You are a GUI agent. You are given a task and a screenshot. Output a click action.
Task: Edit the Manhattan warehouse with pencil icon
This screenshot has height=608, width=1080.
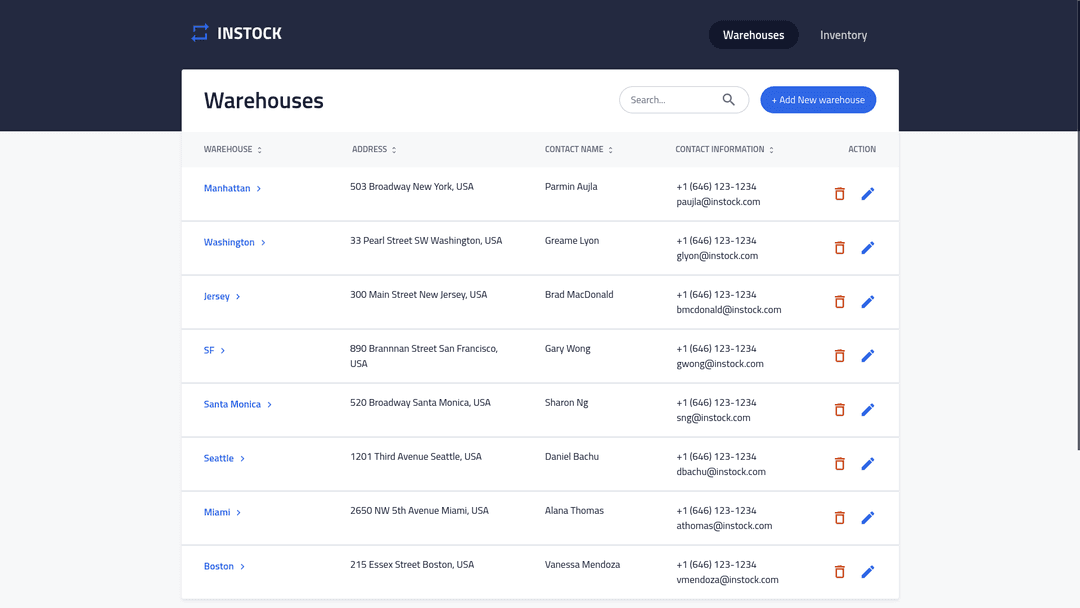(868, 193)
